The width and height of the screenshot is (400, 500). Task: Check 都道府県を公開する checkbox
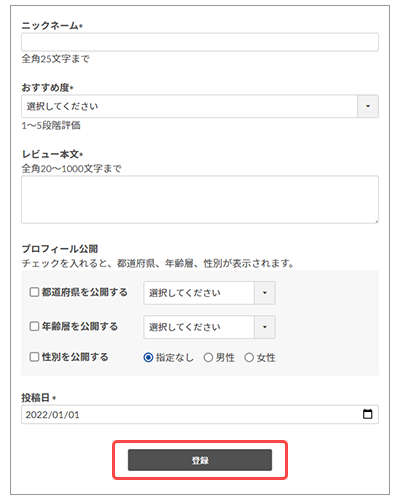coord(34,292)
